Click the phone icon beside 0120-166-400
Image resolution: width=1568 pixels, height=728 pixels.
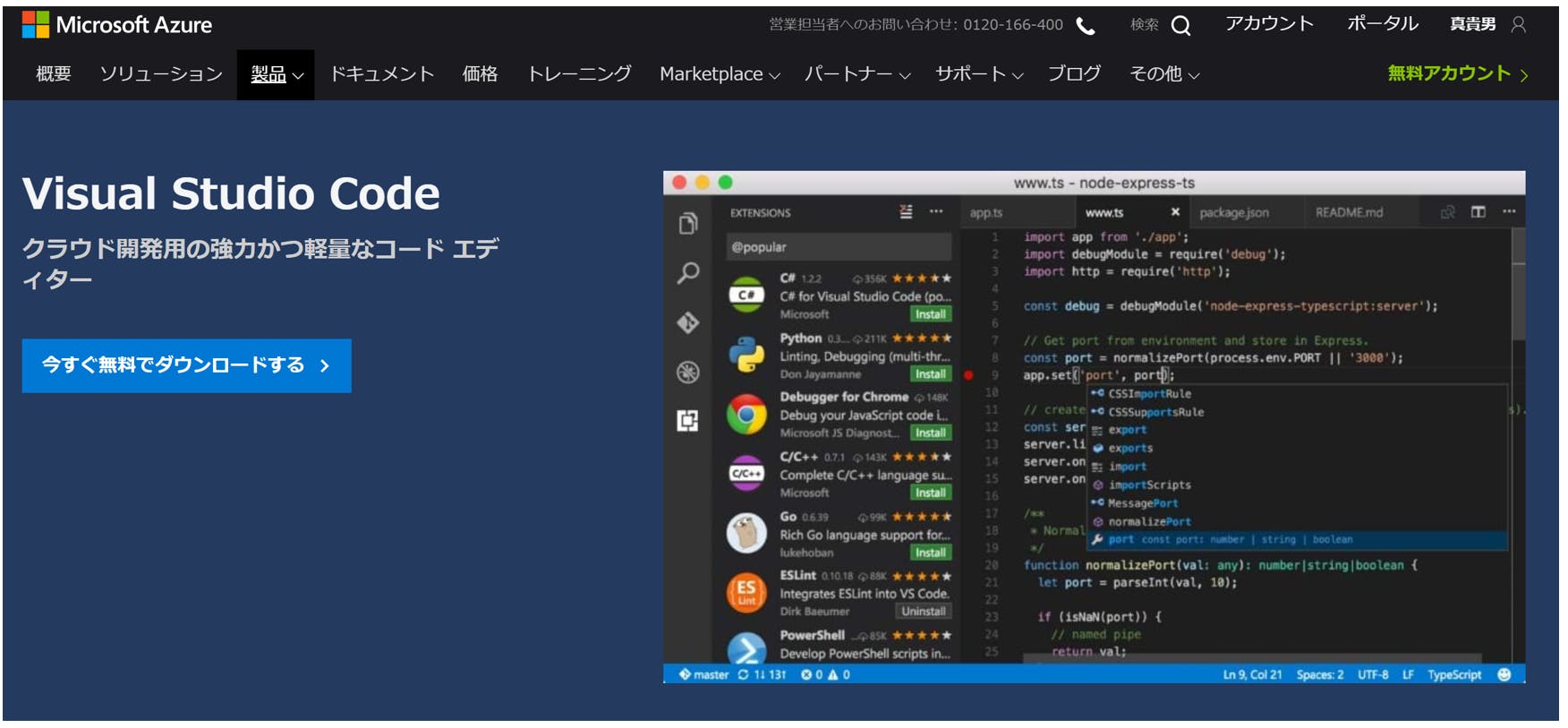click(1085, 26)
